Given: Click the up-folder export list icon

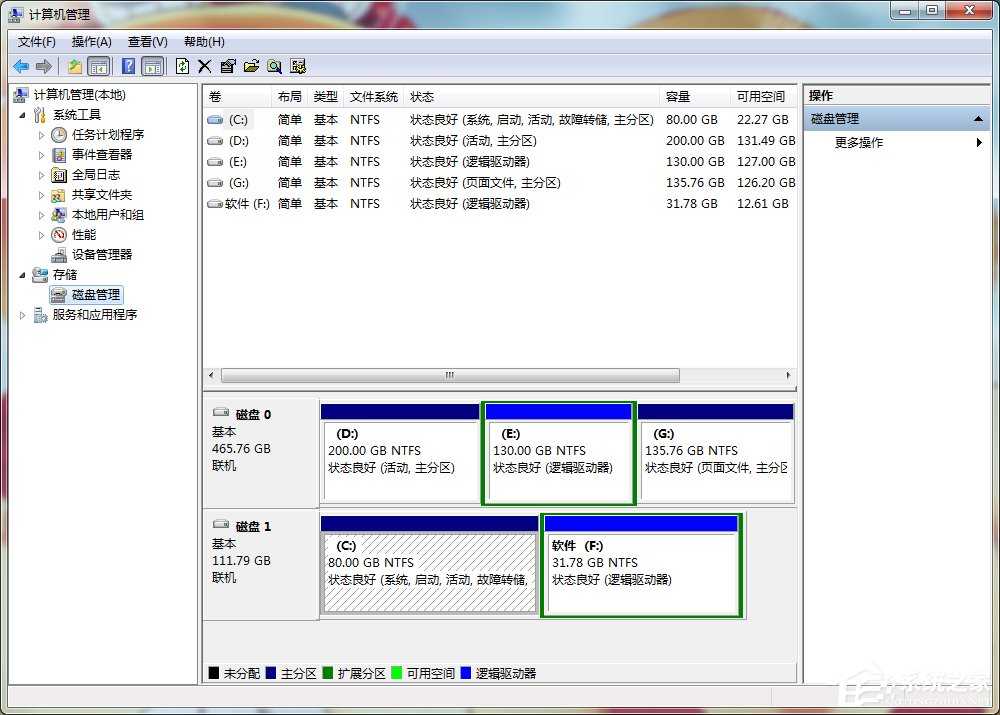Looking at the screenshot, I should coord(75,66).
